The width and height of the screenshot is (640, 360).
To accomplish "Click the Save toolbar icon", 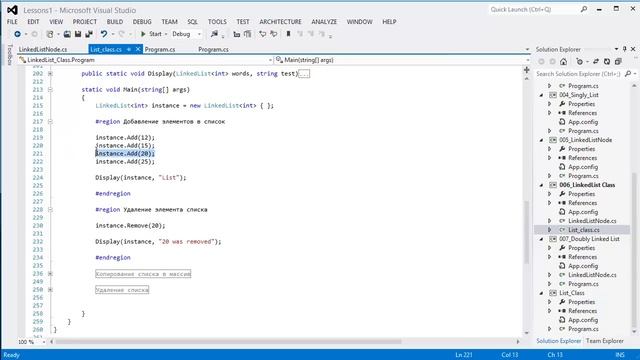I will [78, 34].
